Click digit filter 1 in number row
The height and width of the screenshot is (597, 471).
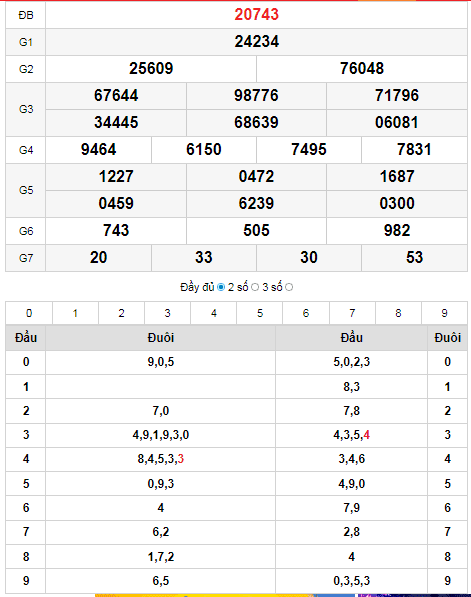(x=75, y=313)
